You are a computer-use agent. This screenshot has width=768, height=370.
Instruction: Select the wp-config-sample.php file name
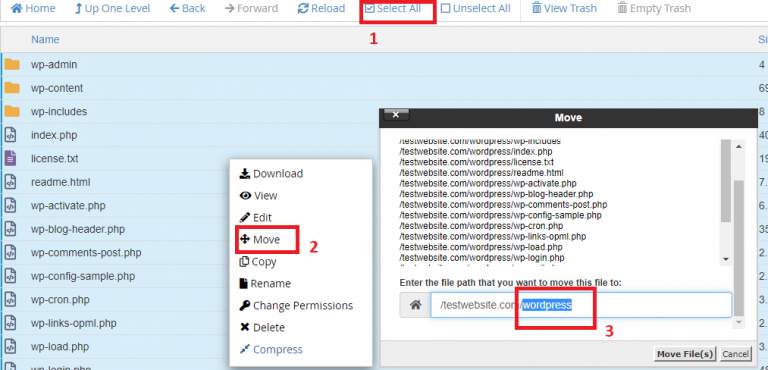83,276
